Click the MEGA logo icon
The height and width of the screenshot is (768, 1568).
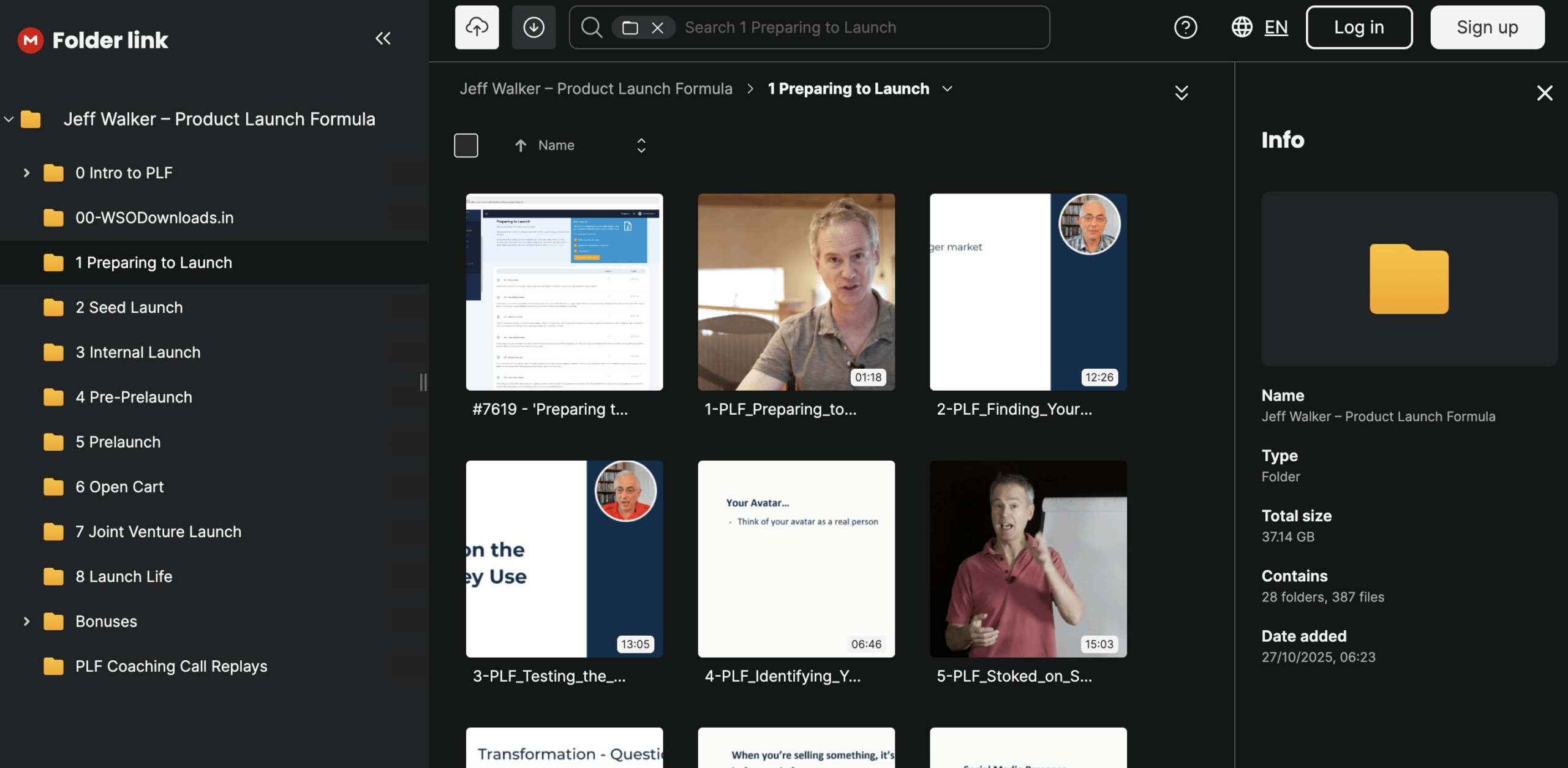30,40
